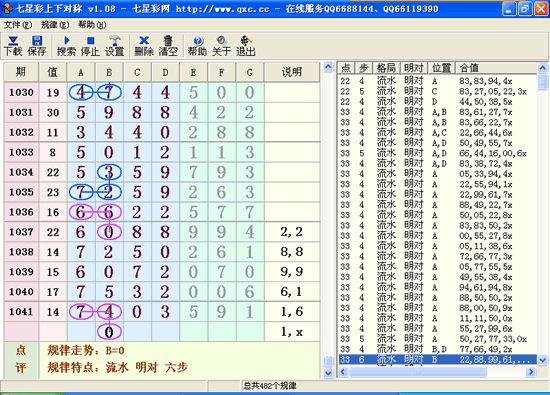
Task: Stop the search with the 停止 icon
Action: pyautogui.click(x=90, y=46)
